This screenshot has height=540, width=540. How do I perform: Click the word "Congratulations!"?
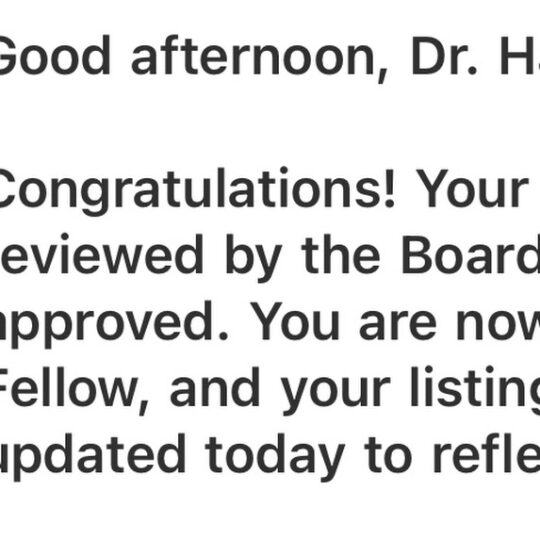click(x=197, y=191)
